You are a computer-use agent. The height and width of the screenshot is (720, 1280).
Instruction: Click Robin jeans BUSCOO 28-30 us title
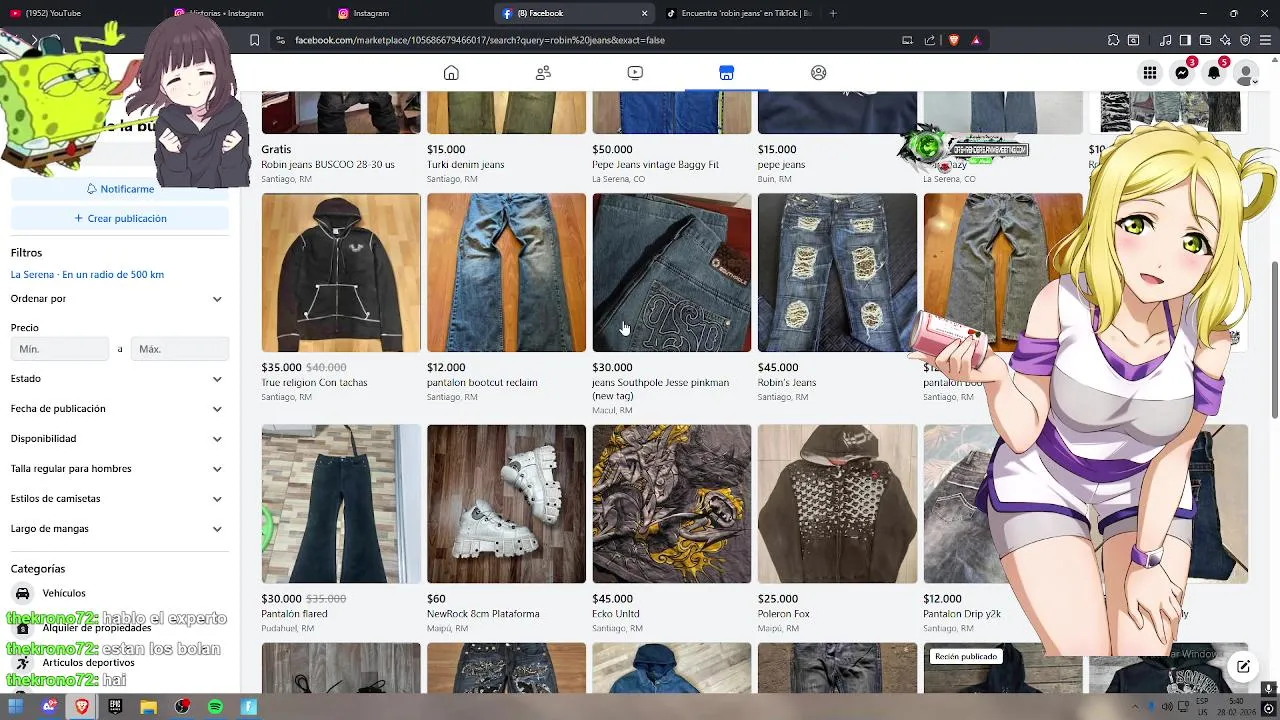[328, 165]
